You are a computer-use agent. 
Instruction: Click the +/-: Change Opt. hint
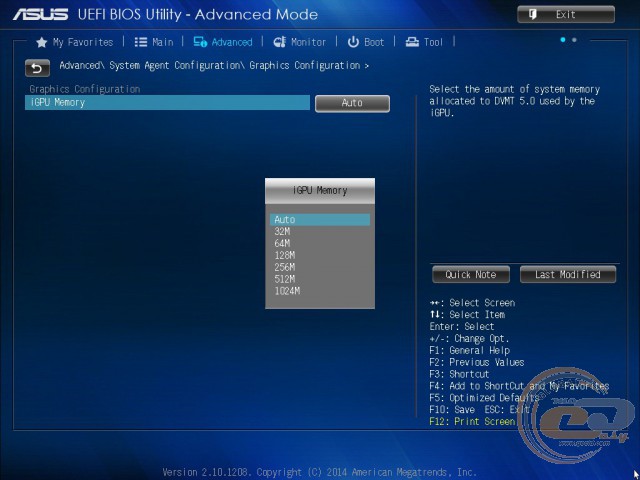pyautogui.click(x=469, y=338)
